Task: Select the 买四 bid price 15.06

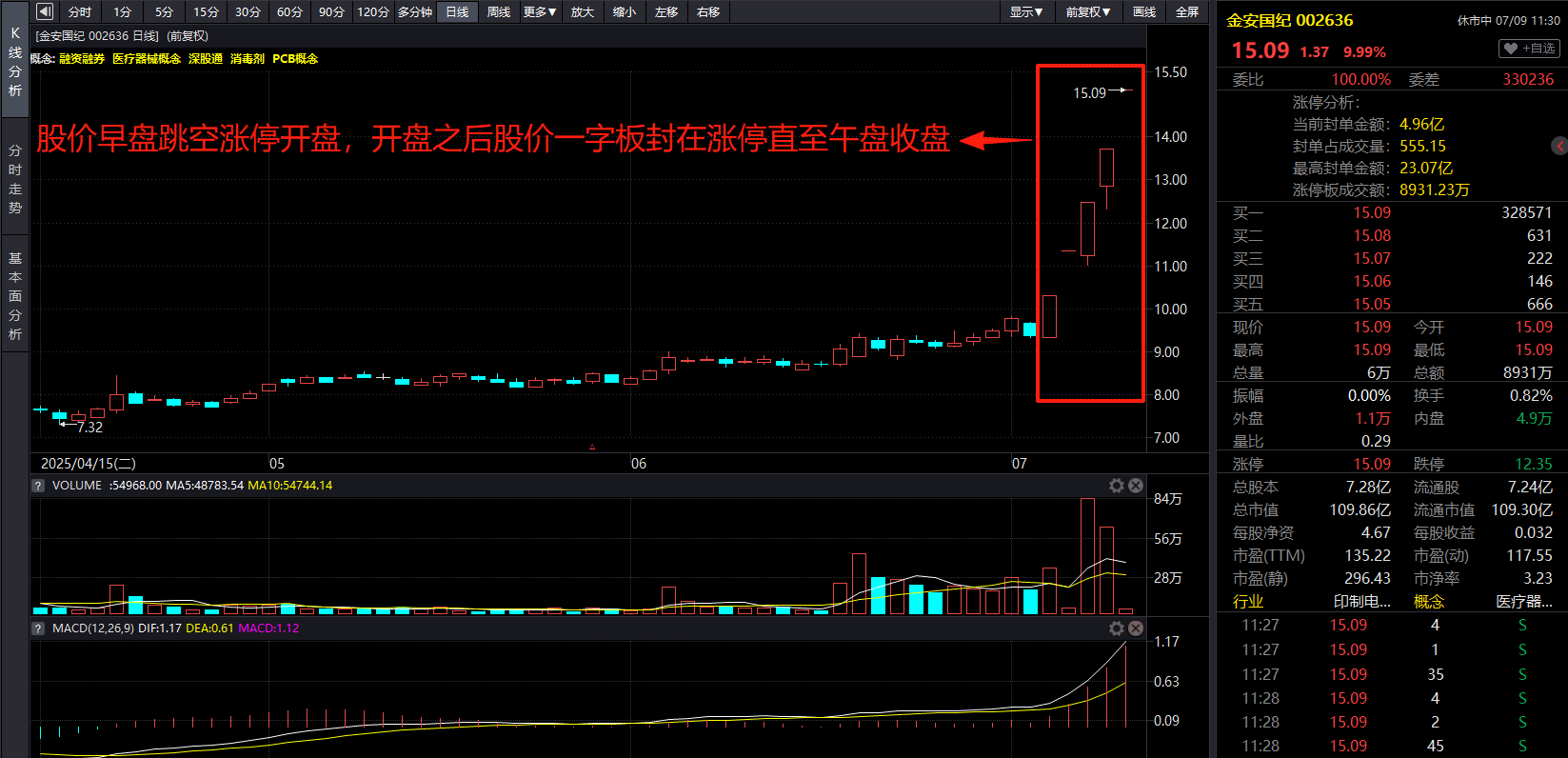Action: [1372, 282]
